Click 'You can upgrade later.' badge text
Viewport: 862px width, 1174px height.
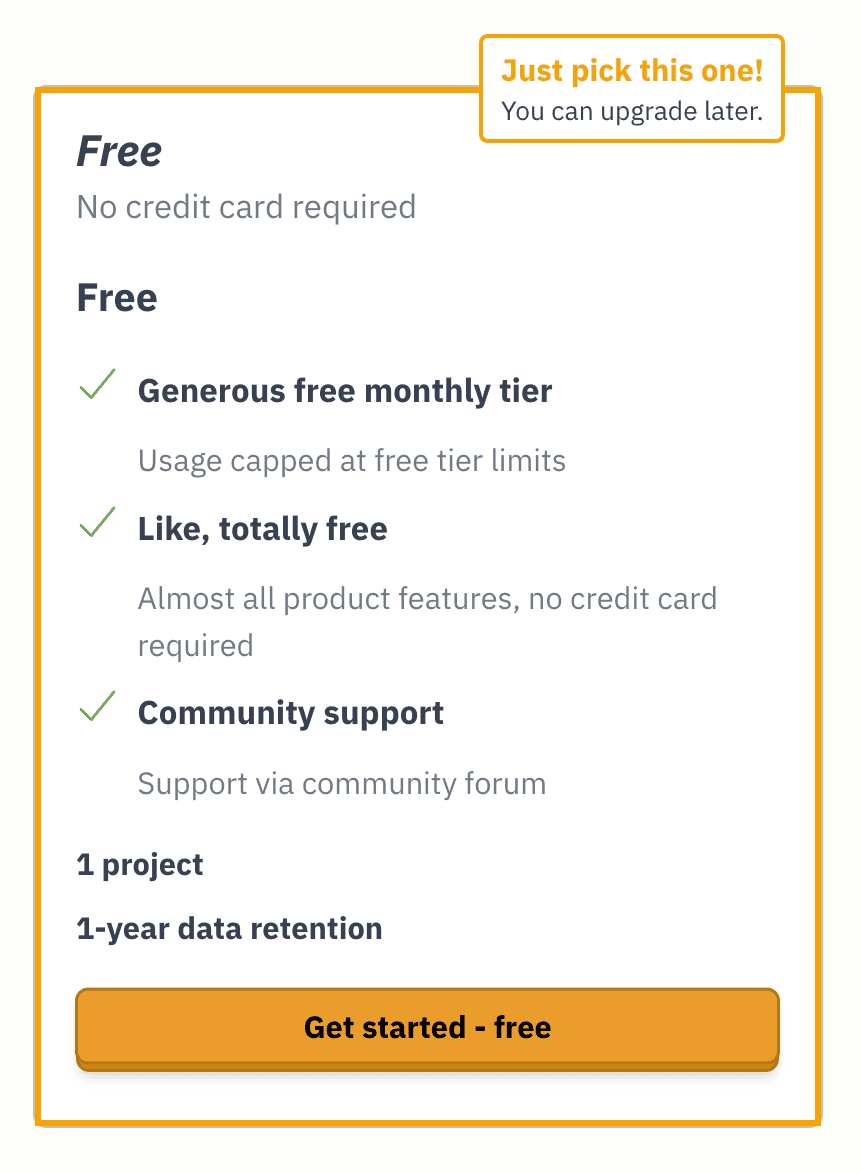(x=632, y=110)
